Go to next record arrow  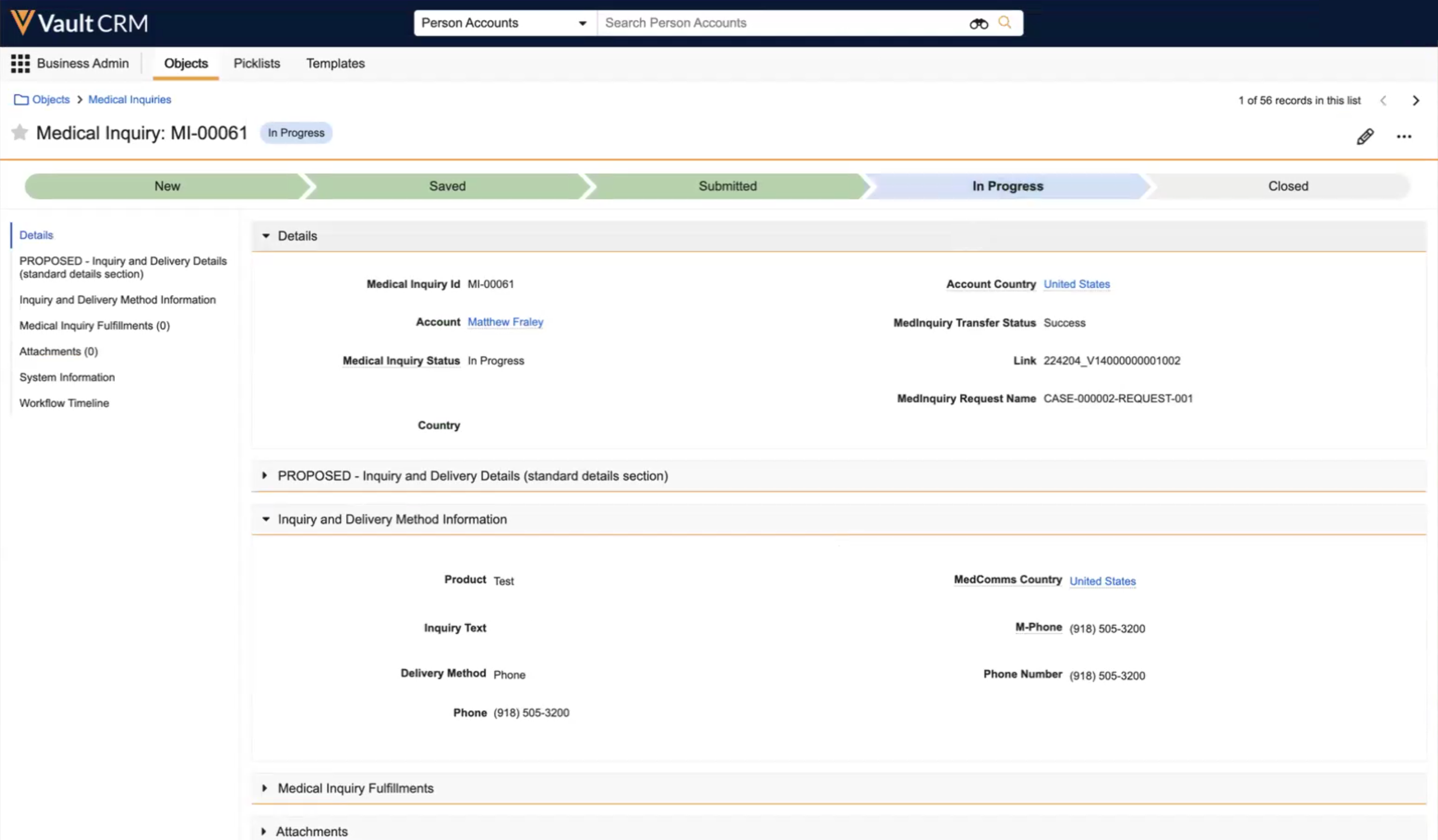pos(1415,101)
